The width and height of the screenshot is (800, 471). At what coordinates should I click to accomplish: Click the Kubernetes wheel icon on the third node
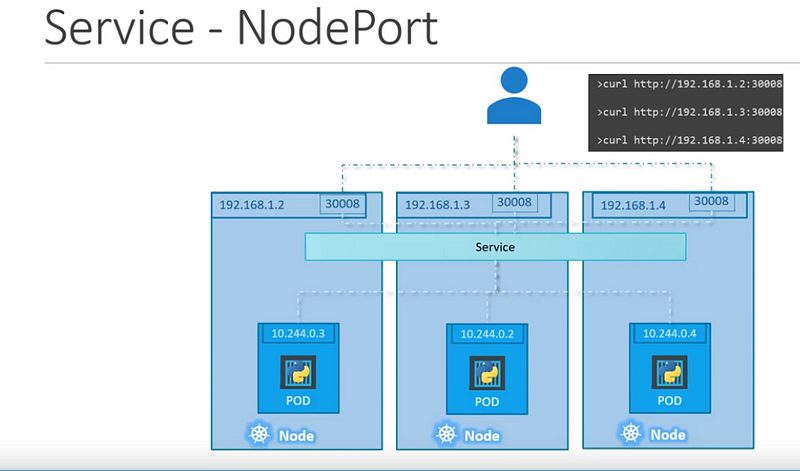click(631, 433)
